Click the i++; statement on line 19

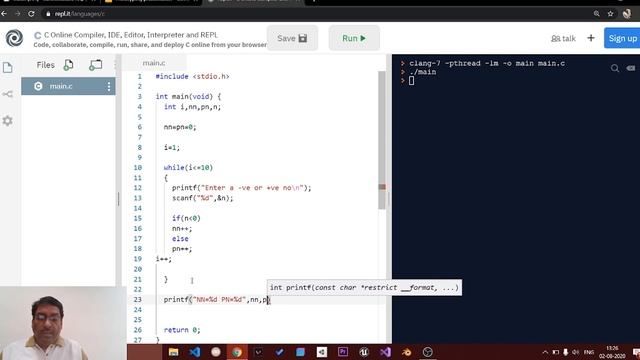[x=164, y=259]
